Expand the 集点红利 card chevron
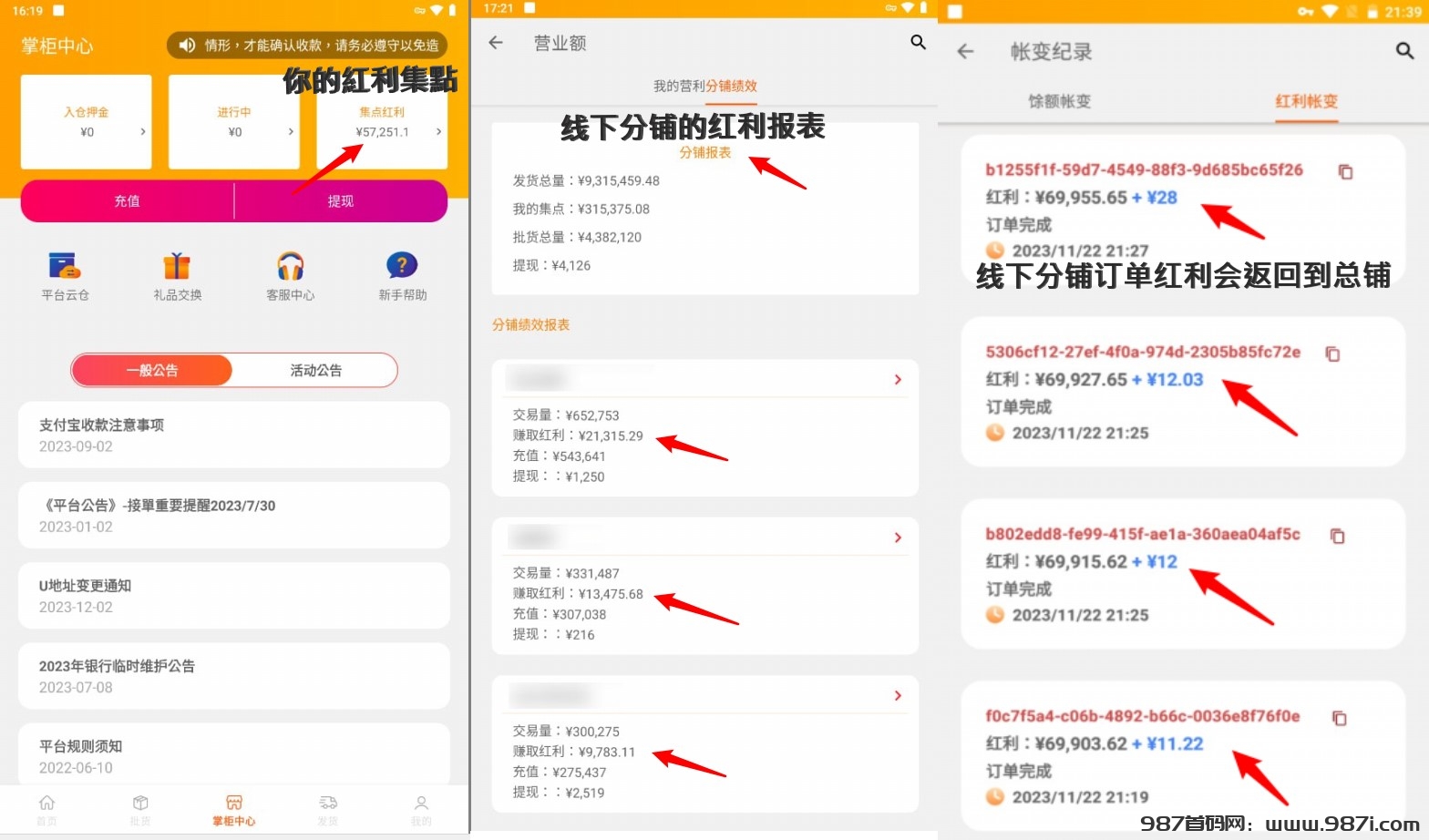1429x840 pixels. tap(438, 132)
